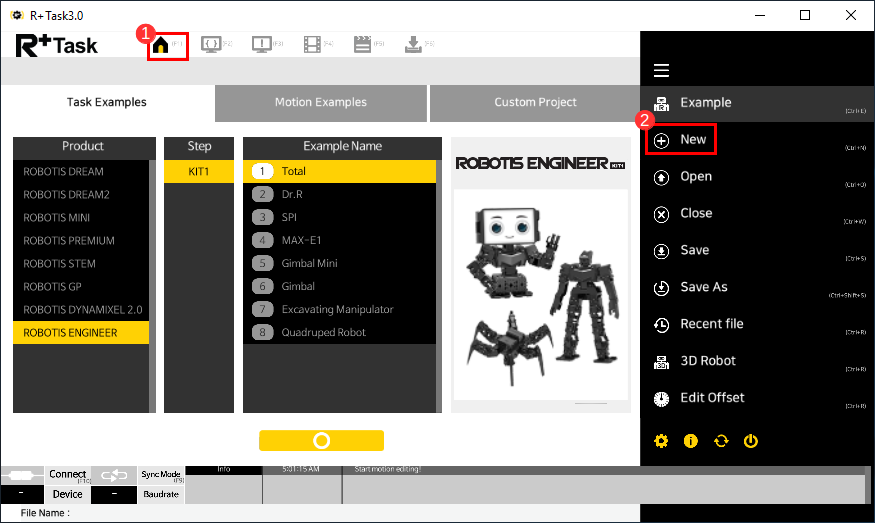Select KIT1 in the Step list

(199, 172)
